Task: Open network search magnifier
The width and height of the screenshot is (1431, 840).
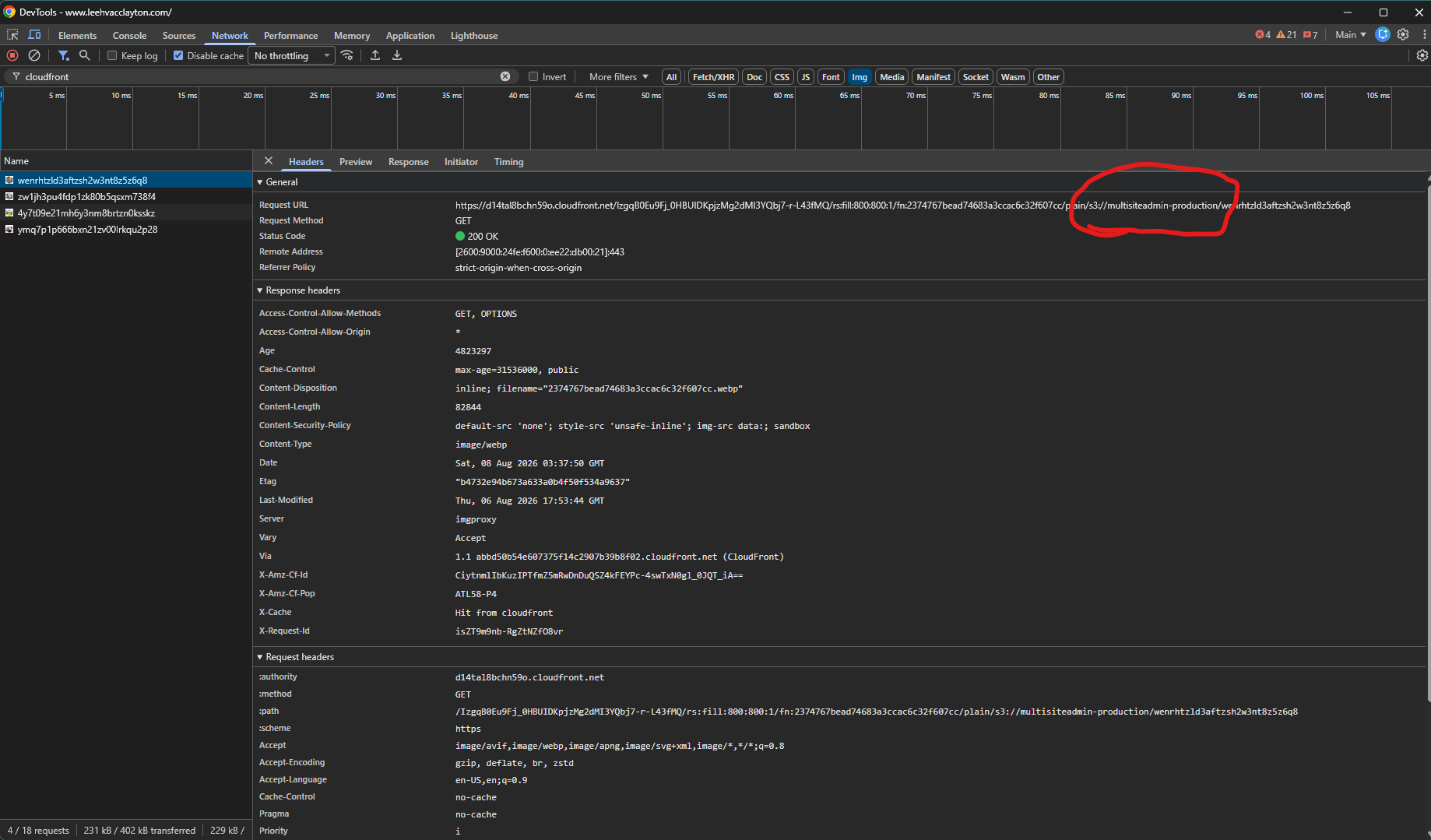Action: tap(85, 55)
